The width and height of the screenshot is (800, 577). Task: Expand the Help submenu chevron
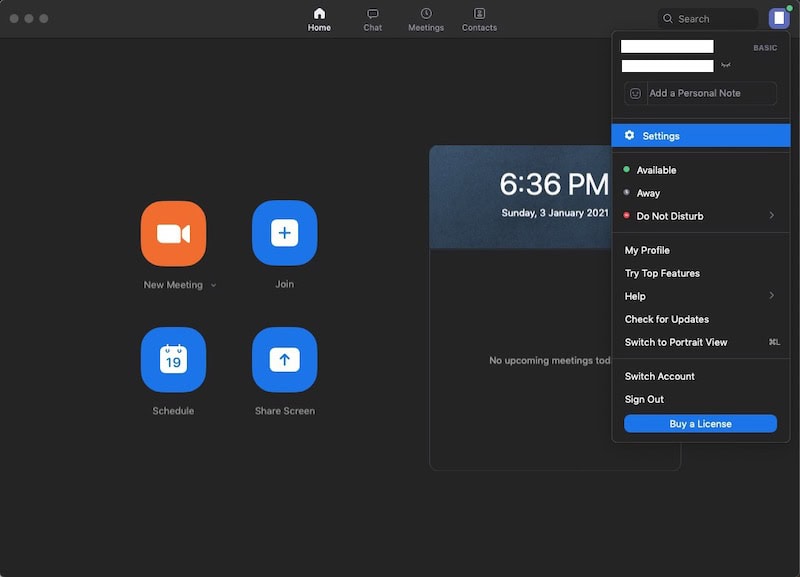point(771,296)
